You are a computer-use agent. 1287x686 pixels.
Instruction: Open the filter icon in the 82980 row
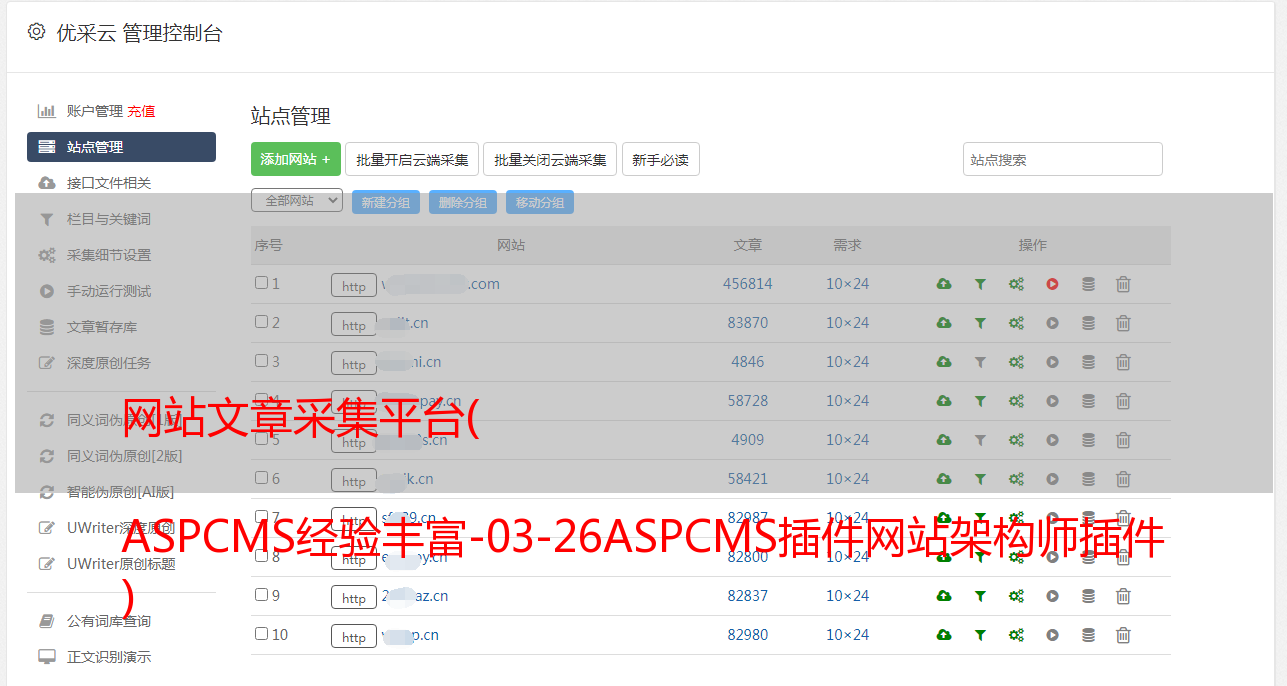tap(980, 635)
